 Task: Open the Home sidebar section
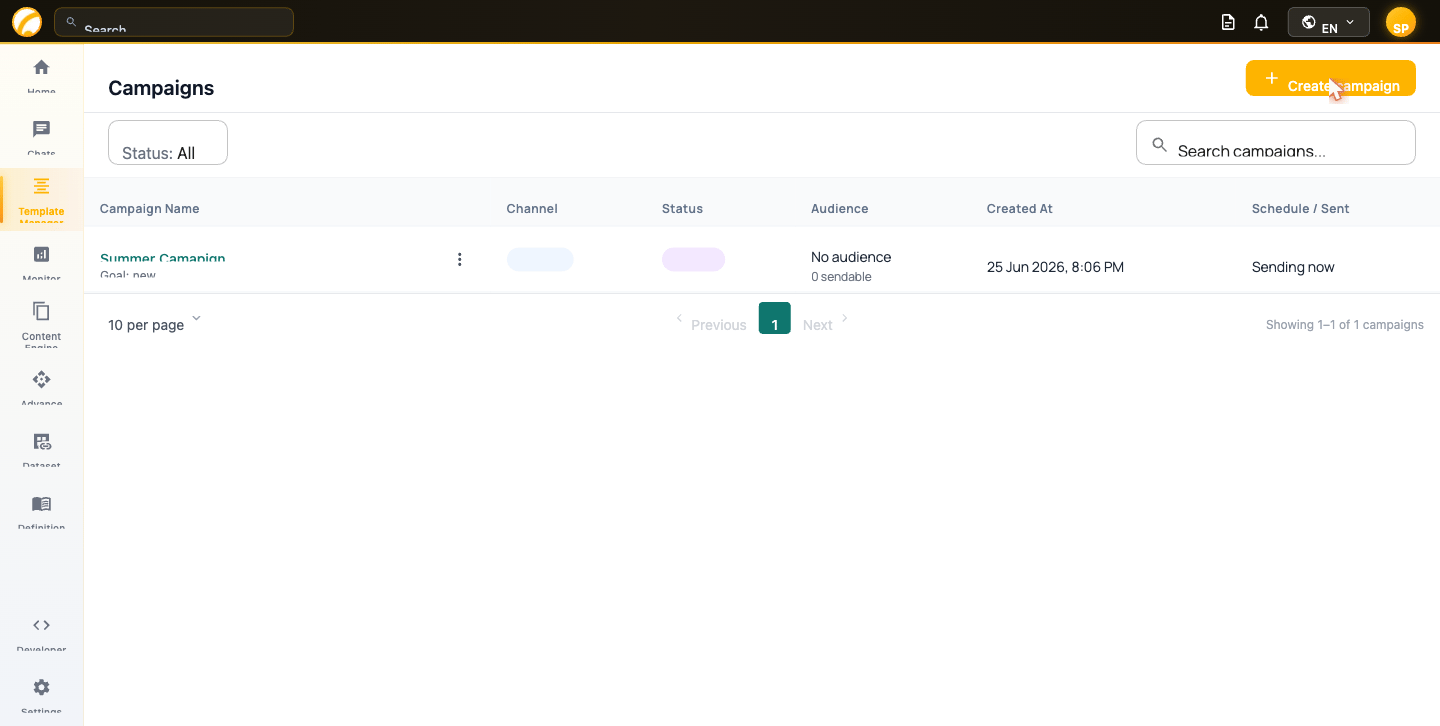tap(41, 76)
